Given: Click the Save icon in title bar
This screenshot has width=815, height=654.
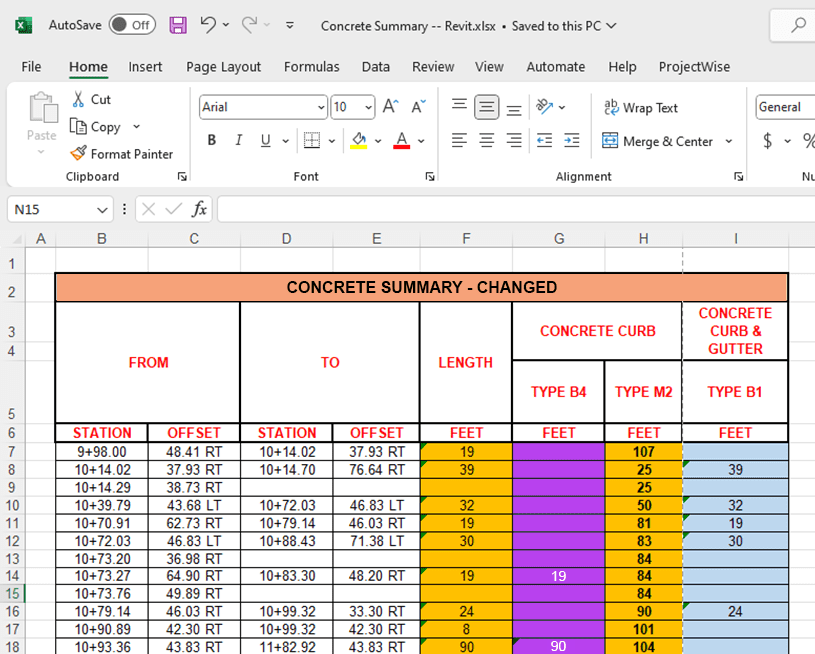Looking at the screenshot, I should pyautogui.click(x=178, y=25).
